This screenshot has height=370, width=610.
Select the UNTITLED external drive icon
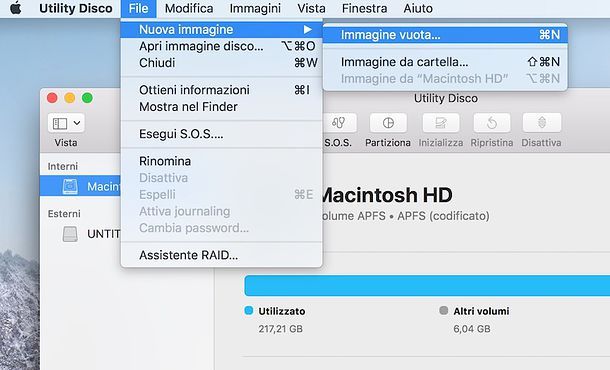point(70,234)
